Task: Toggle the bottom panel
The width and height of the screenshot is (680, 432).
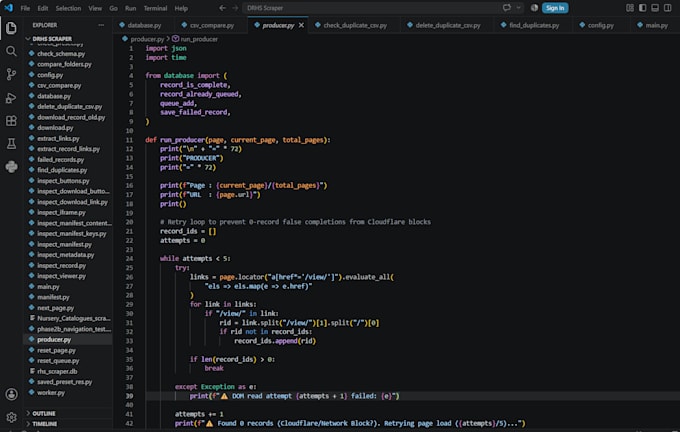Action: pos(655,8)
